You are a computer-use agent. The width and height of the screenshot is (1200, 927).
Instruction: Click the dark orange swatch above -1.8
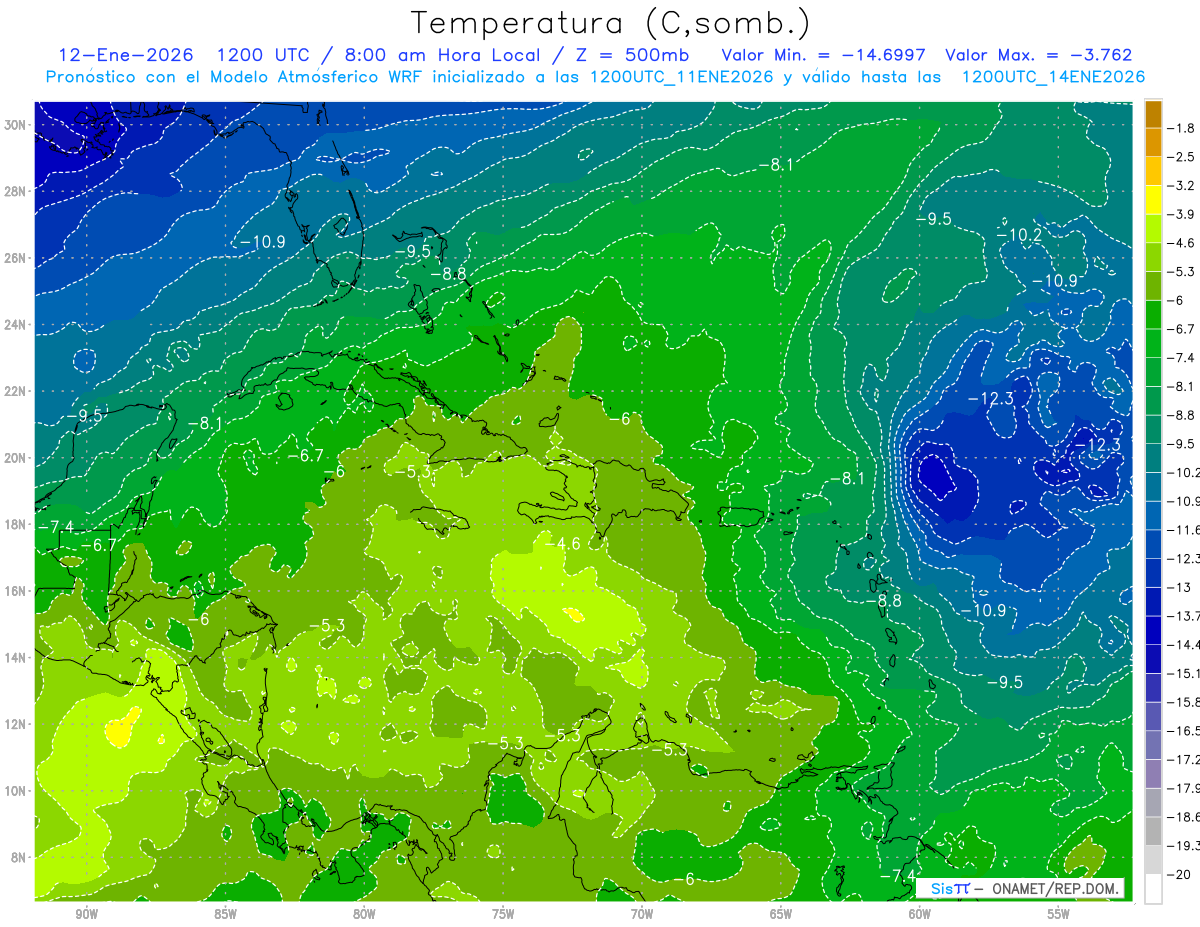tap(1153, 114)
